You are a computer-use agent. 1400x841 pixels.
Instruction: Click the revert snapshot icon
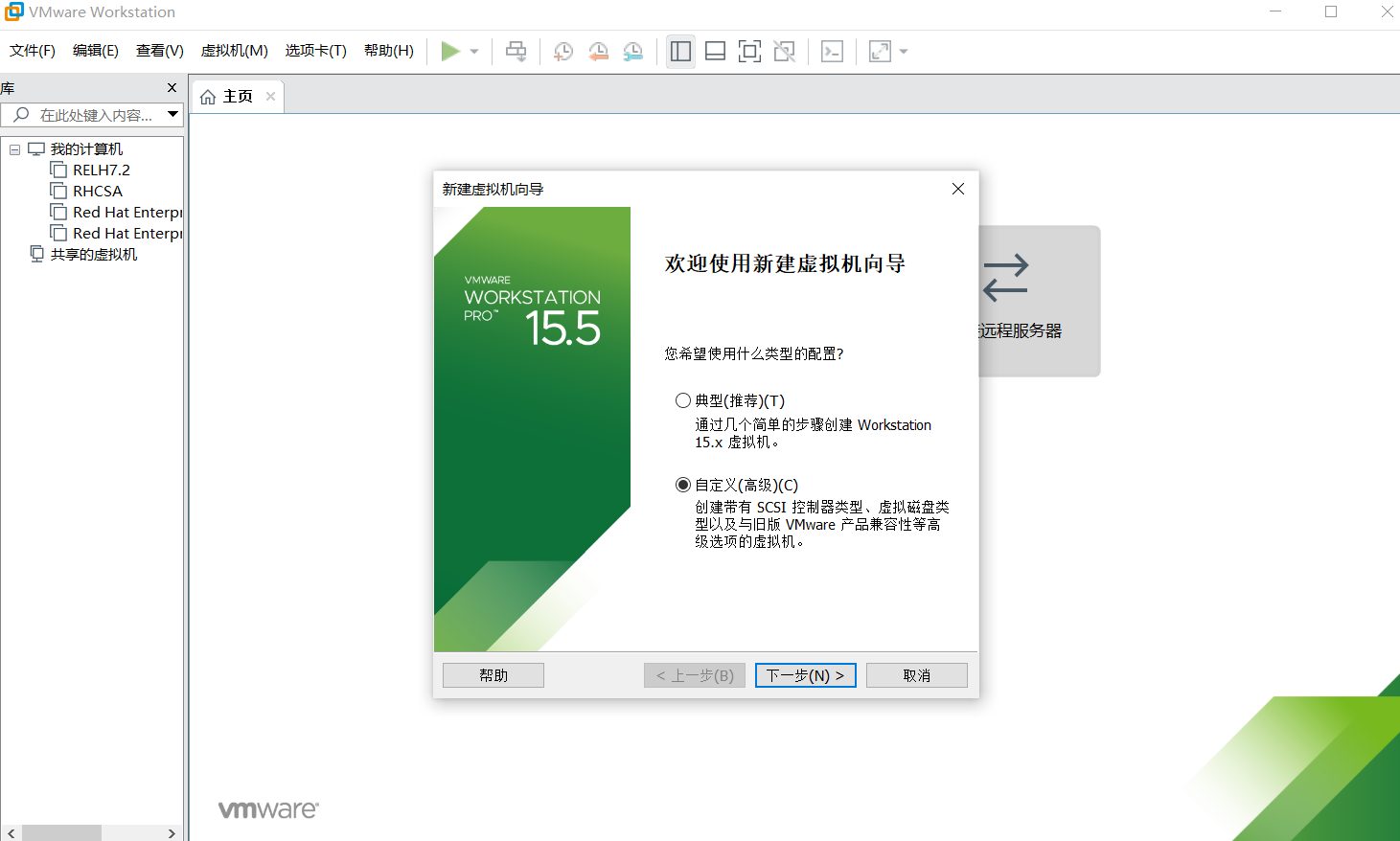tap(598, 51)
